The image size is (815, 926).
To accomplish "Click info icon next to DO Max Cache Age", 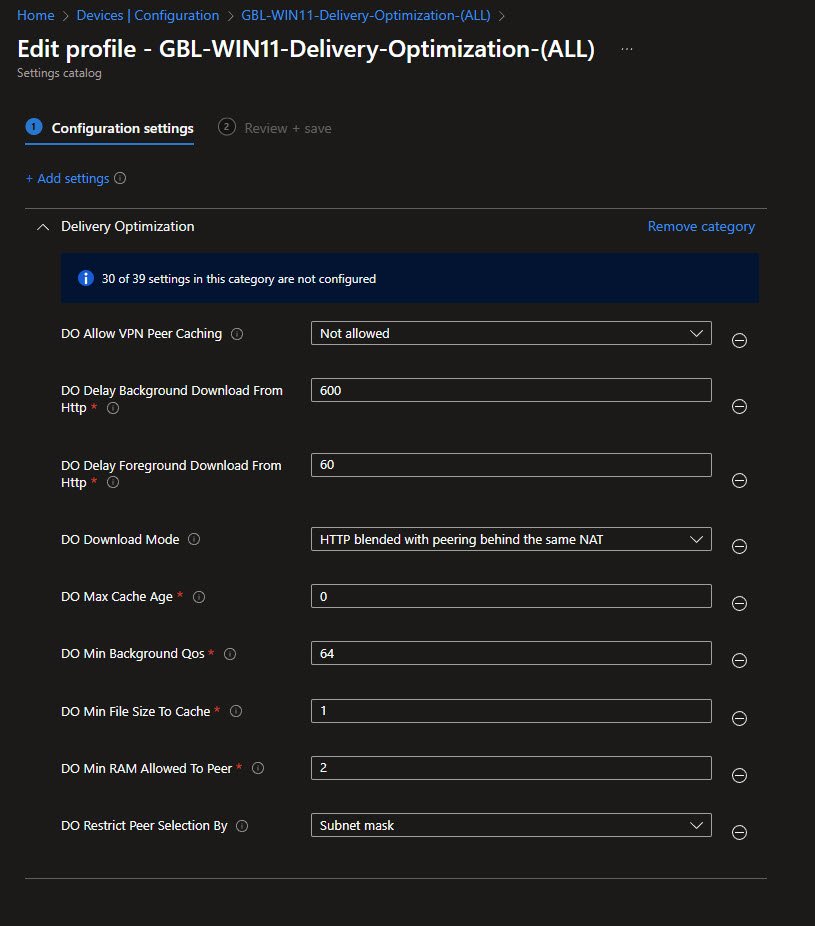I will click(x=199, y=597).
